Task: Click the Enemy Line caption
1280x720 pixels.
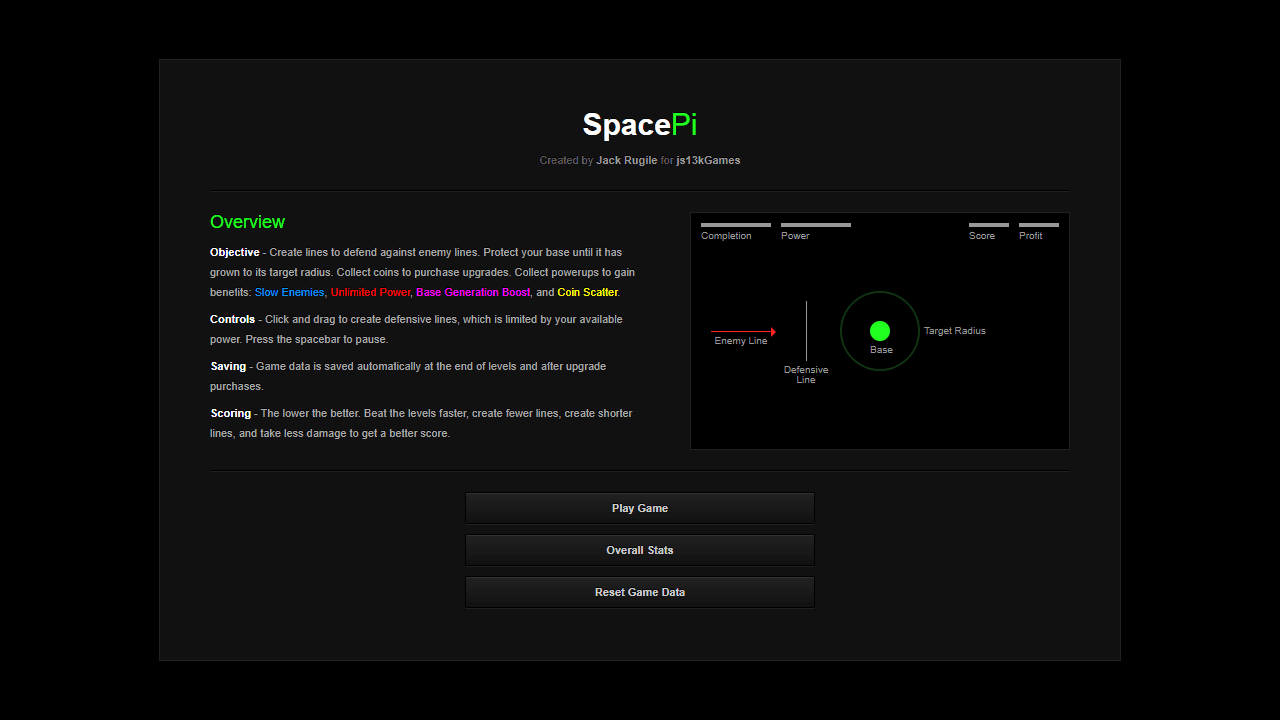Action: [741, 341]
